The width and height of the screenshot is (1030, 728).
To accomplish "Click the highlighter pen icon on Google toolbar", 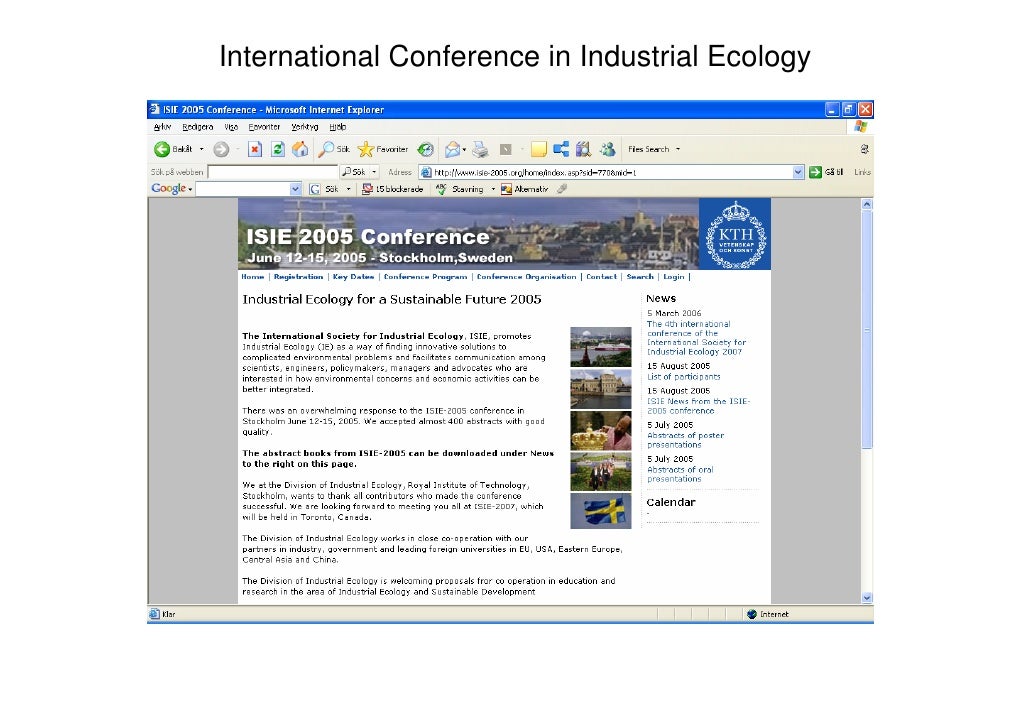I will (562, 189).
